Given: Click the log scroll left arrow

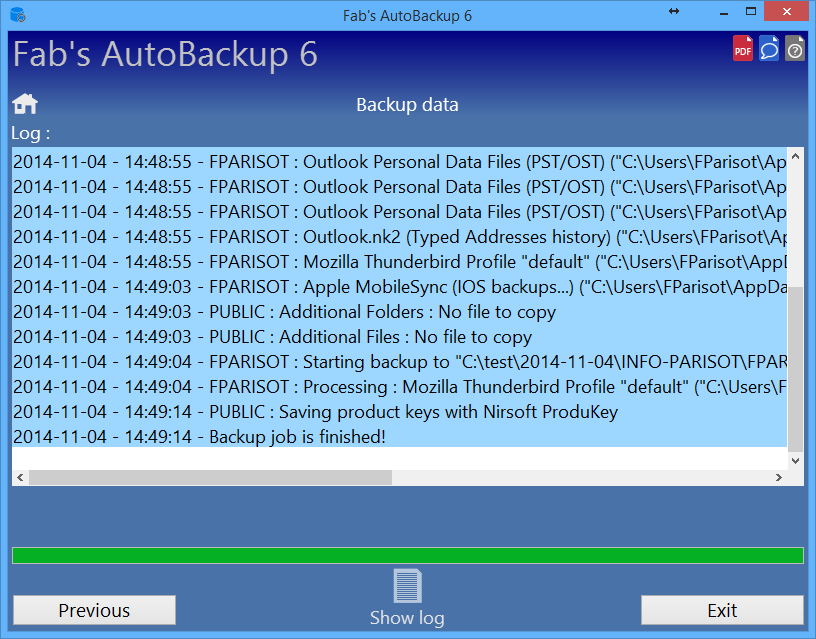Looking at the screenshot, I should tap(20, 478).
